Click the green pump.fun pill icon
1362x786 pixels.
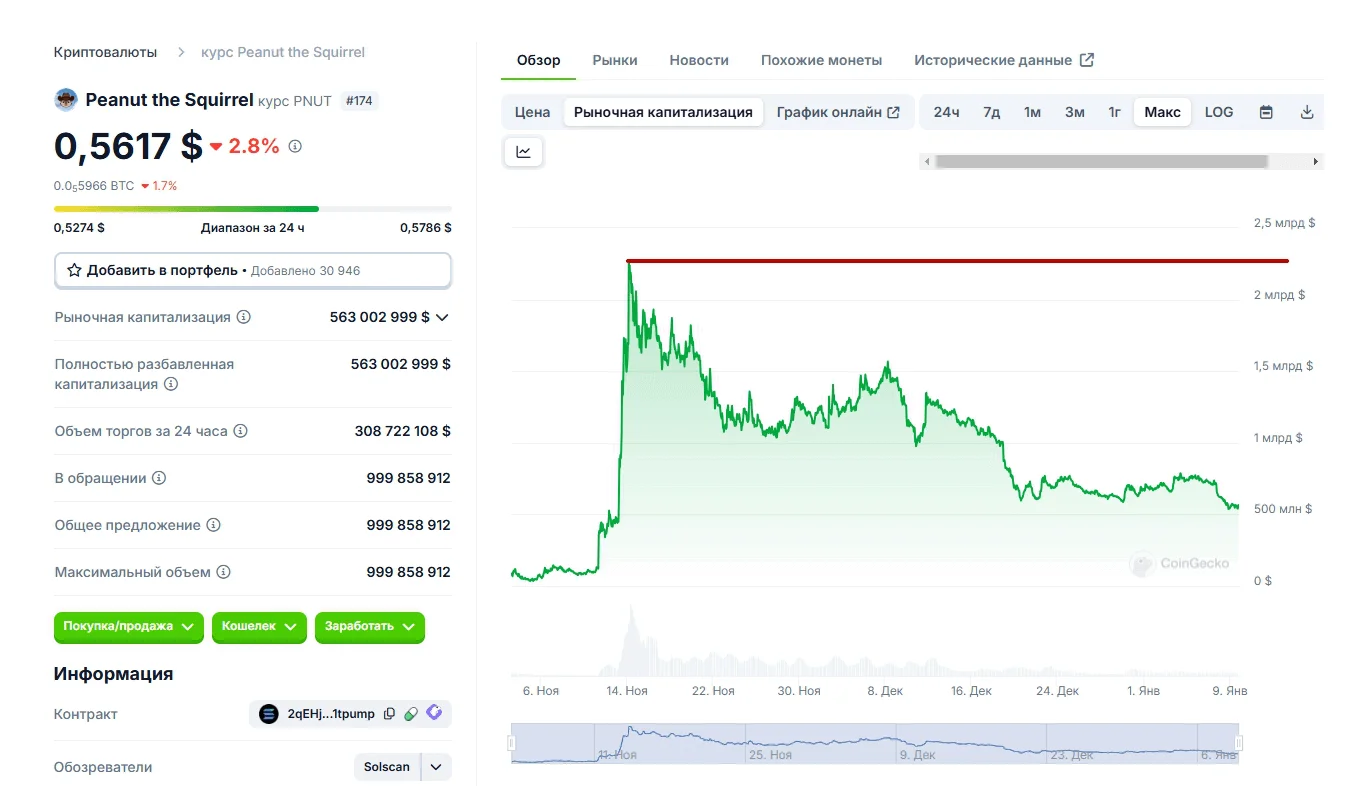click(x=411, y=714)
